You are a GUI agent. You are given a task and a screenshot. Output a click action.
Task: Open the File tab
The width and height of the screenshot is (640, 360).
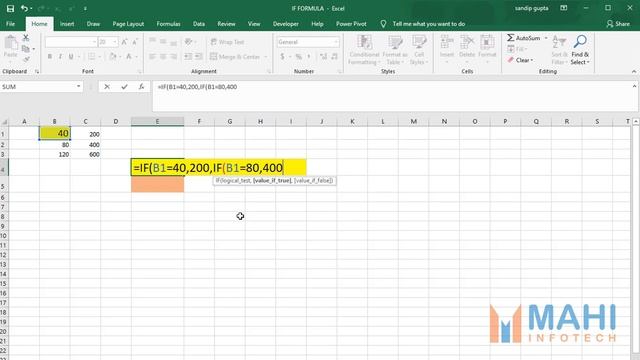point(11,24)
